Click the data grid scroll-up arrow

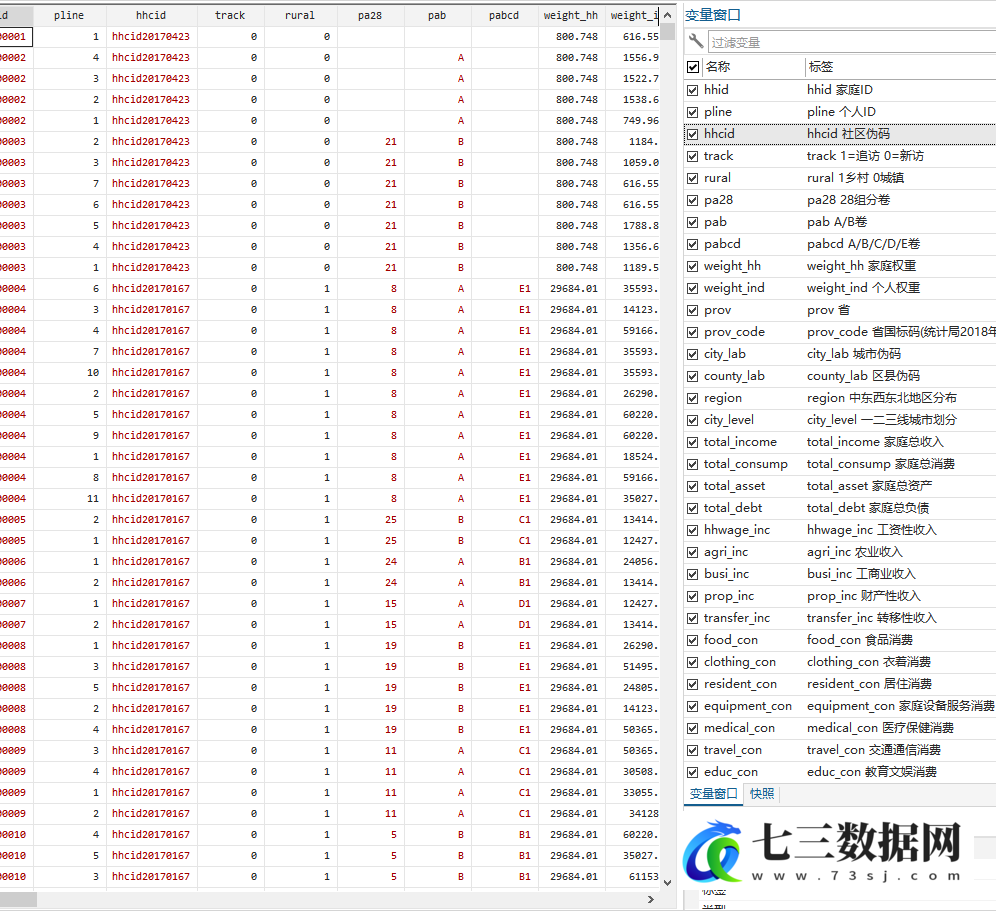point(667,15)
